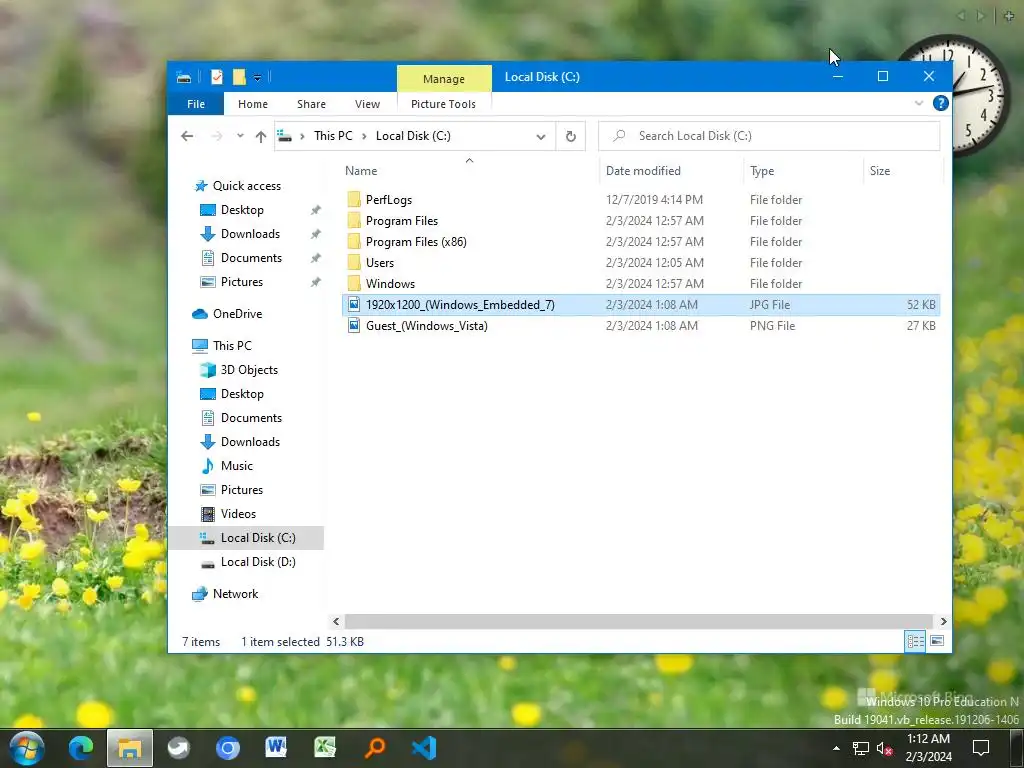
Task: Click the Search Local Disk (C:) box
Action: click(x=769, y=136)
